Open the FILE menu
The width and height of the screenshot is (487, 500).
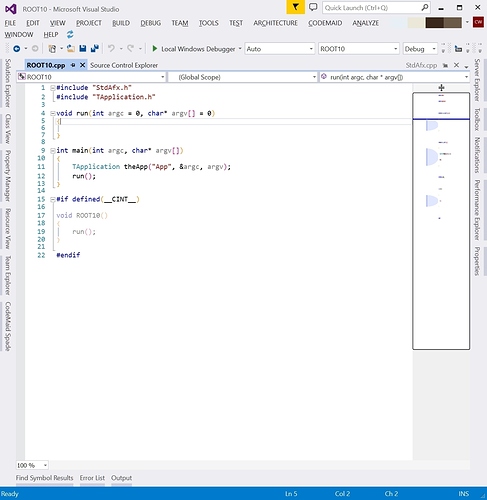(x=10, y=23)
